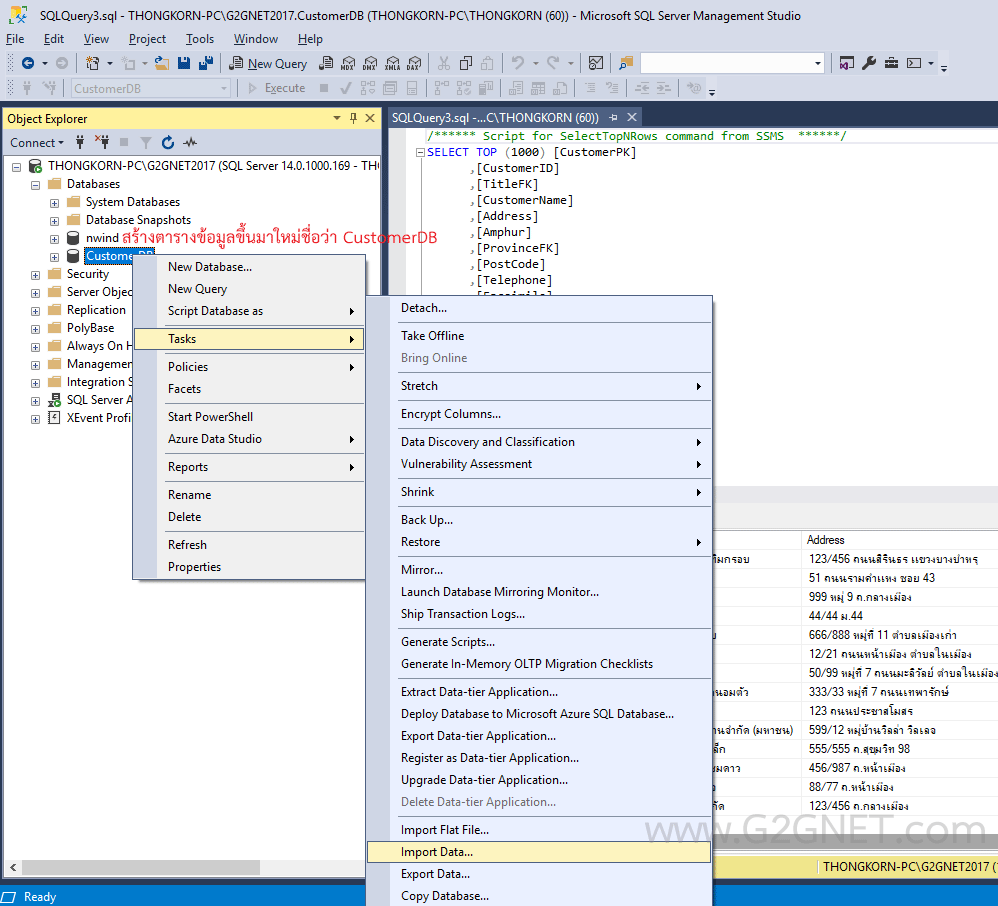998x906 pixels.
Task: Expand the nwind database node
Action: coord(55,239)
